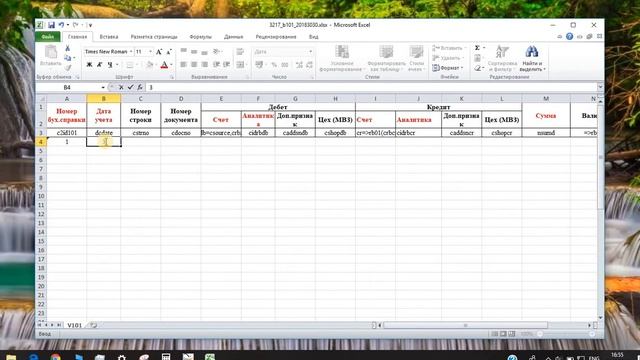
Task: Click the horizontal scrollbar at sheet bottom
Action: pos(465,325)
